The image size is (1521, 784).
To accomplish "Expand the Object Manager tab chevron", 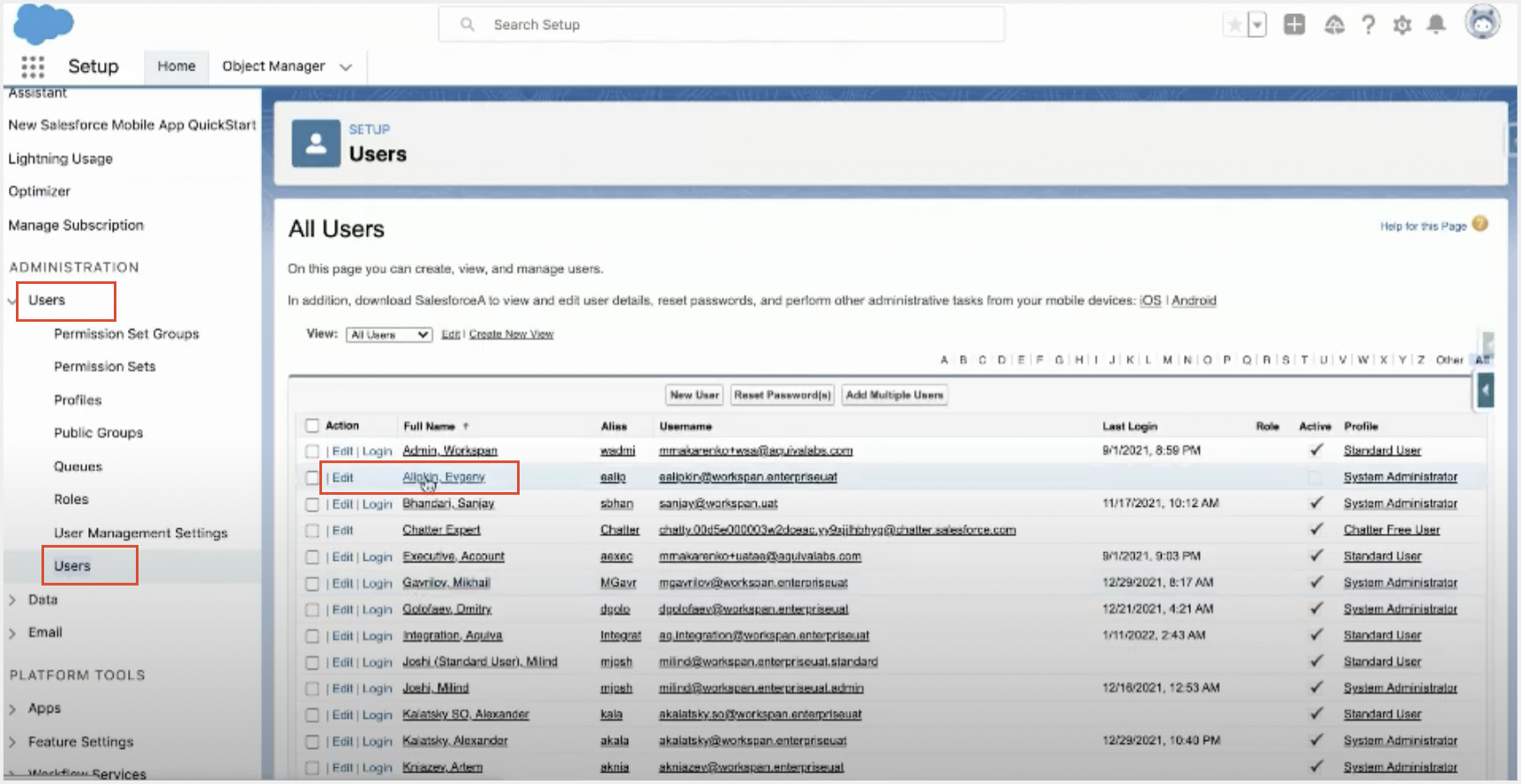I will point(346,67).
